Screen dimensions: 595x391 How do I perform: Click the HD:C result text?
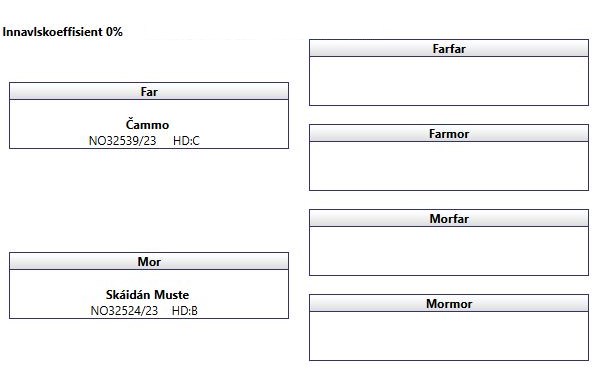click(186, 141)
